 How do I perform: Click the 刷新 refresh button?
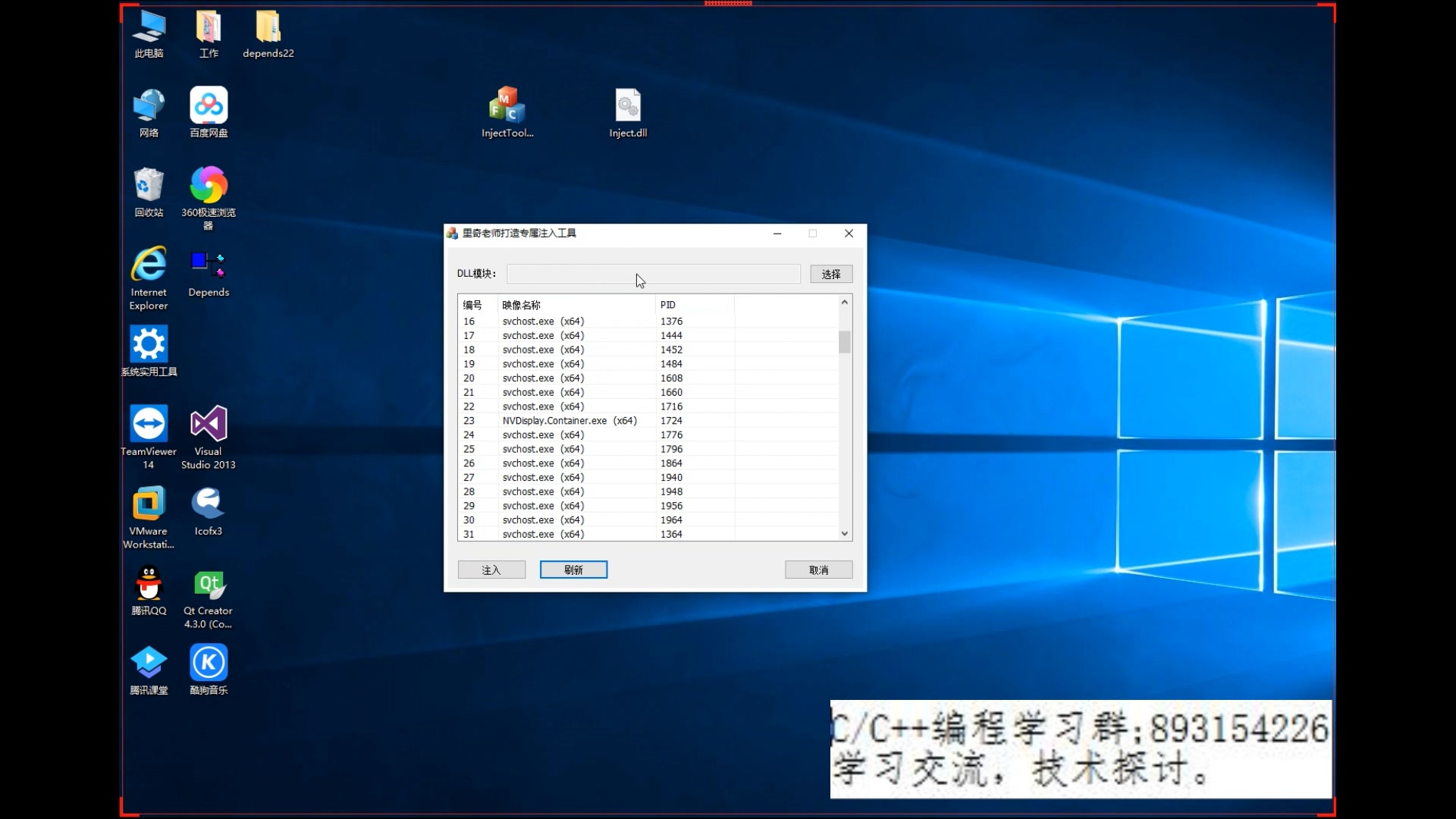tap(573, 570)
